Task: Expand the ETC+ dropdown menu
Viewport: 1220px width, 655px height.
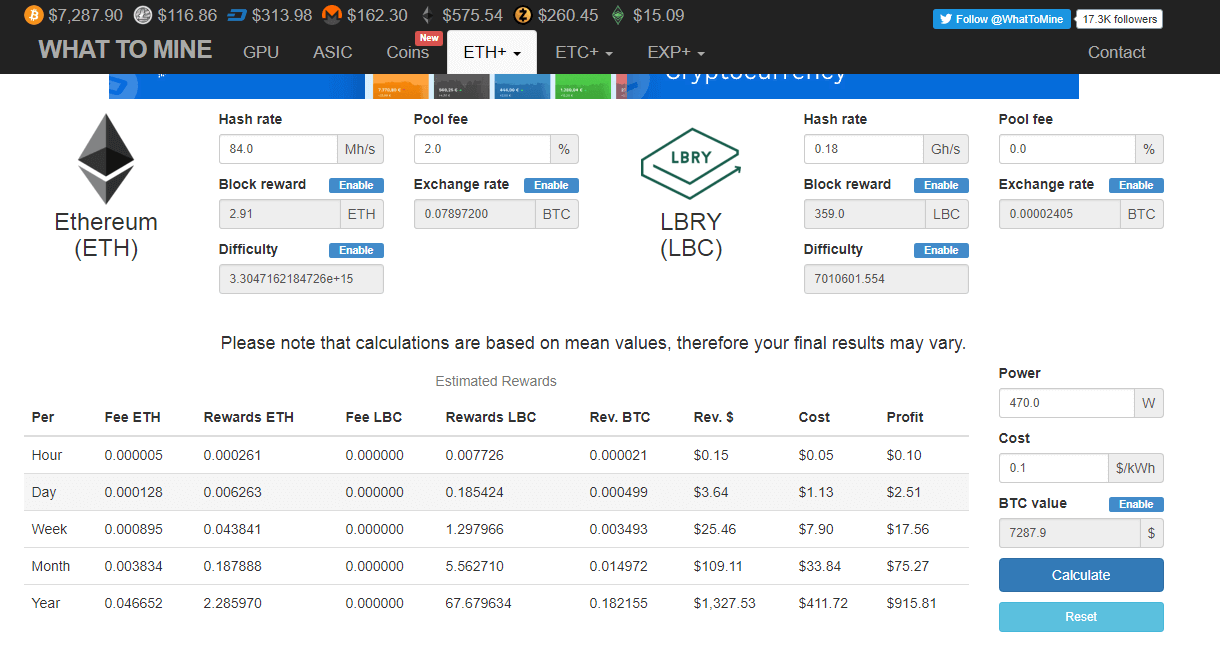Action: 584,52
